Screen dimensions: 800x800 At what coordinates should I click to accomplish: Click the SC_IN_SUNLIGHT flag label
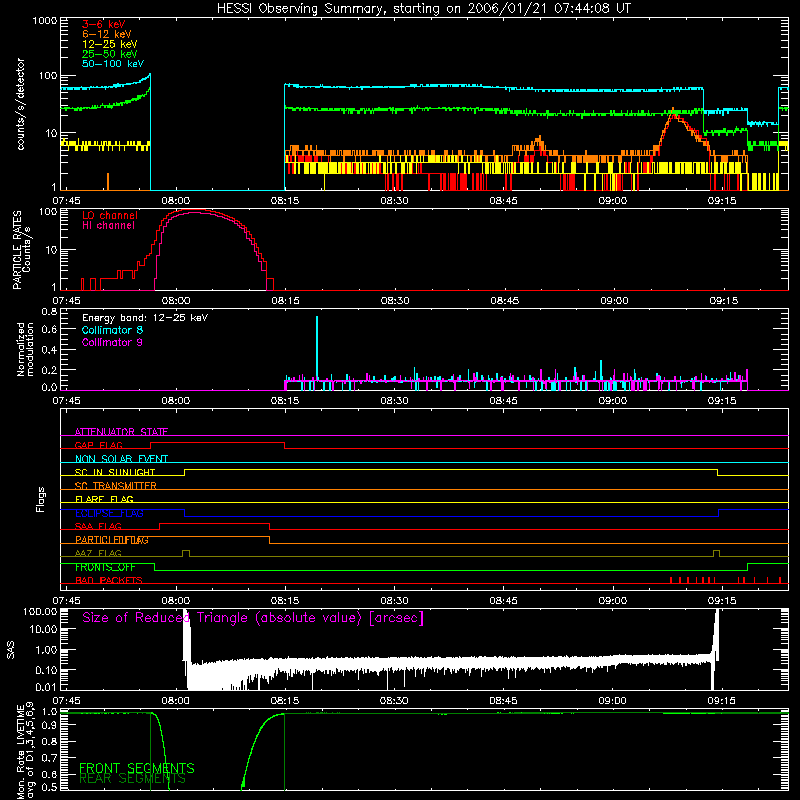pos(115,472)
